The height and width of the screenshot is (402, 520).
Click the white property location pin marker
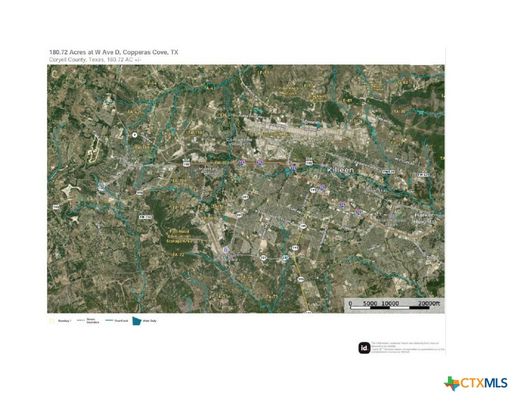pos(135,135)
